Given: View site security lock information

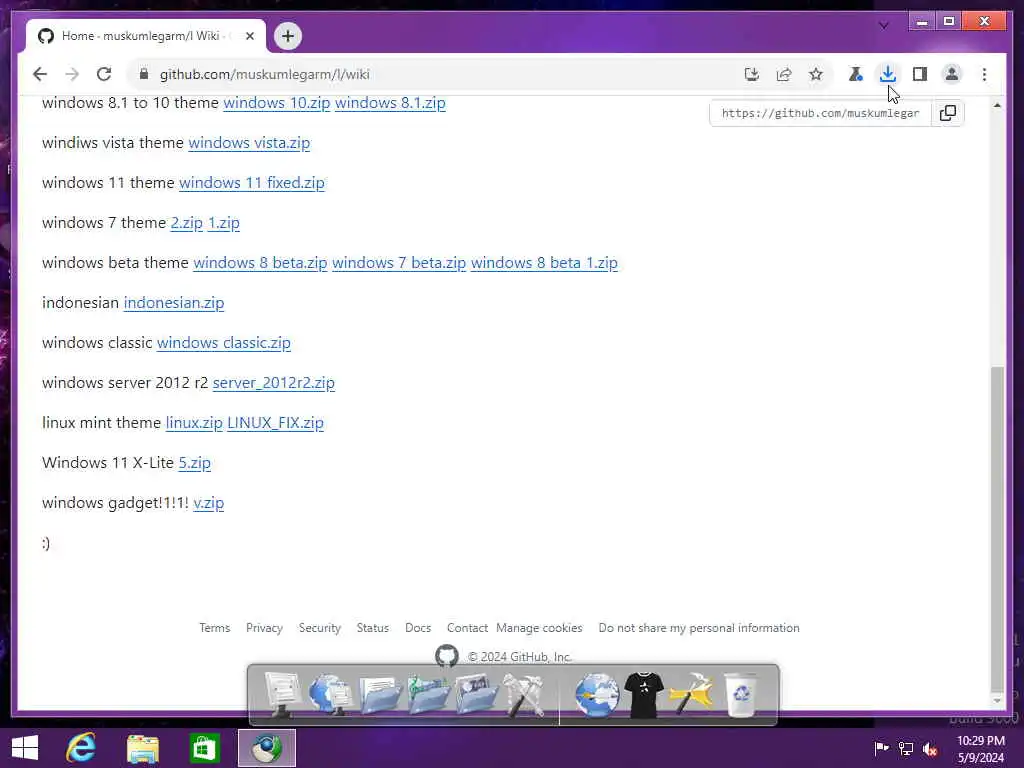Looking at the screenshot, I should (x=144, y=74).
